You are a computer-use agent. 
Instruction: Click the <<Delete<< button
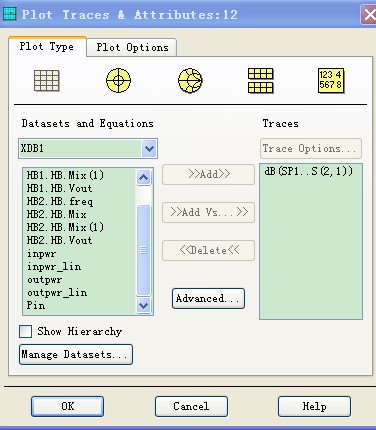pyautogui.click(x=209, y=250)
